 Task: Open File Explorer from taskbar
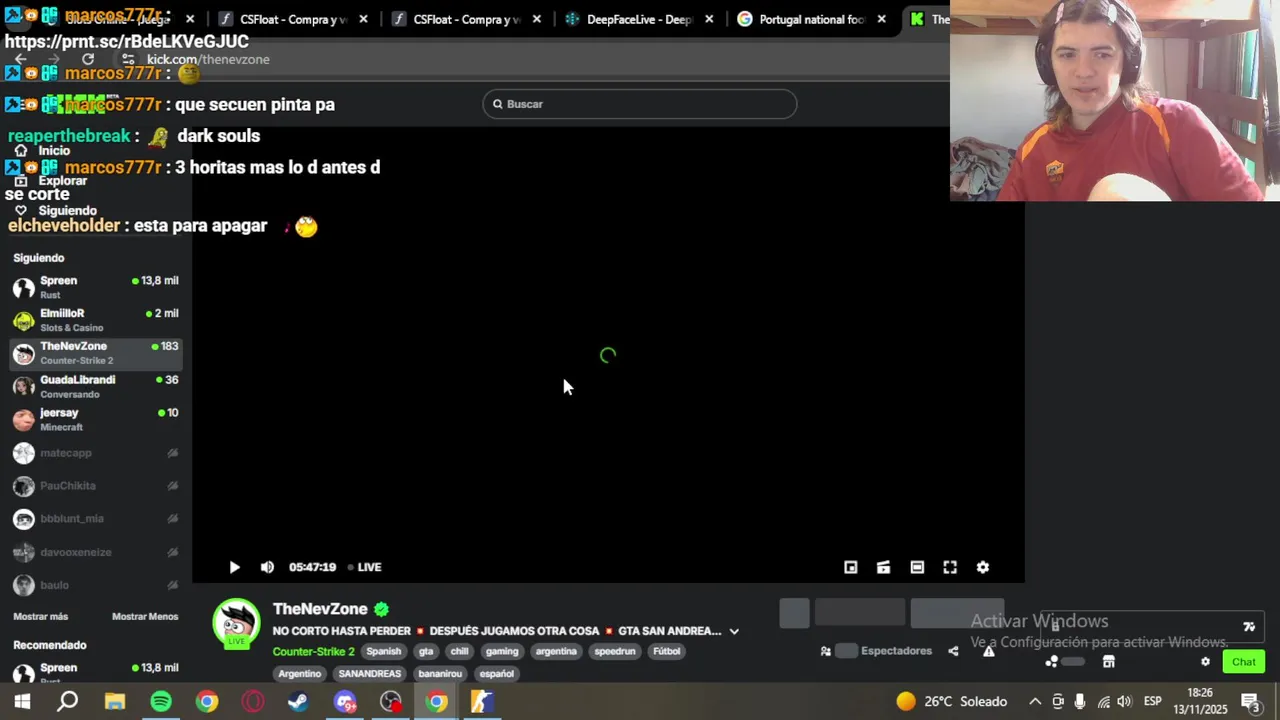pyautogui.click(x=115, y=702)
